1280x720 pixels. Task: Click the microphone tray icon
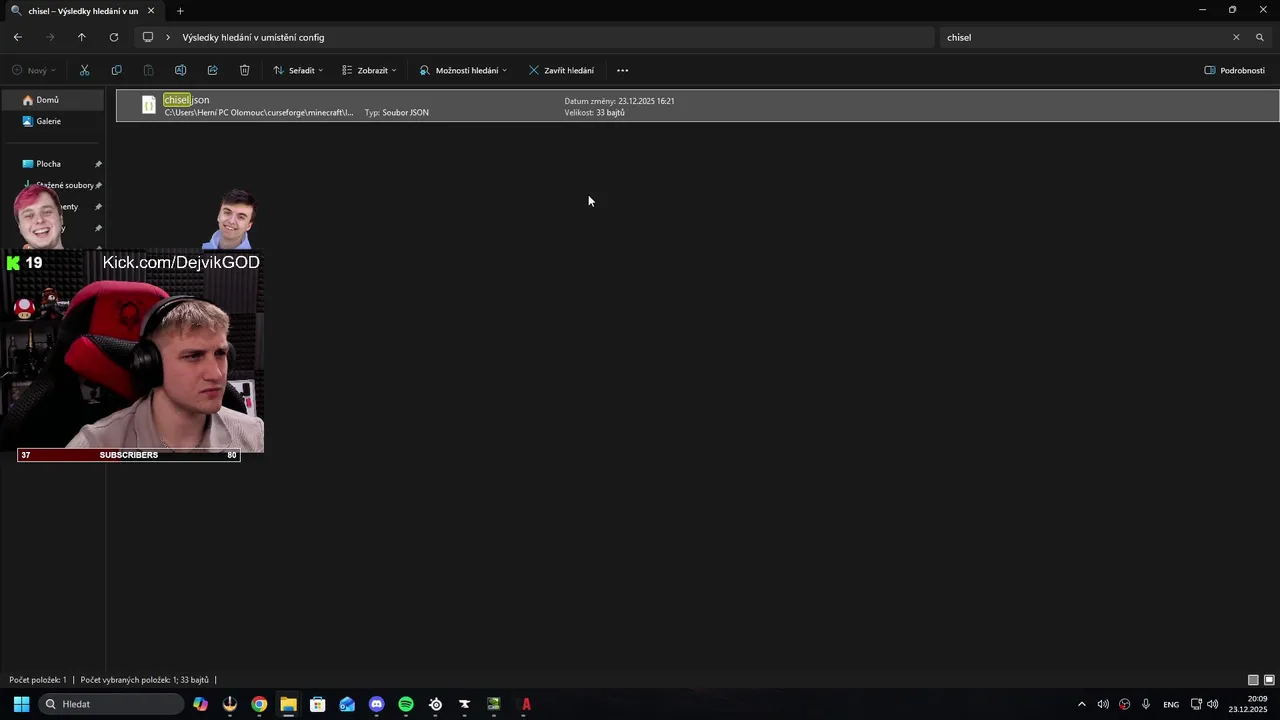1146,704
